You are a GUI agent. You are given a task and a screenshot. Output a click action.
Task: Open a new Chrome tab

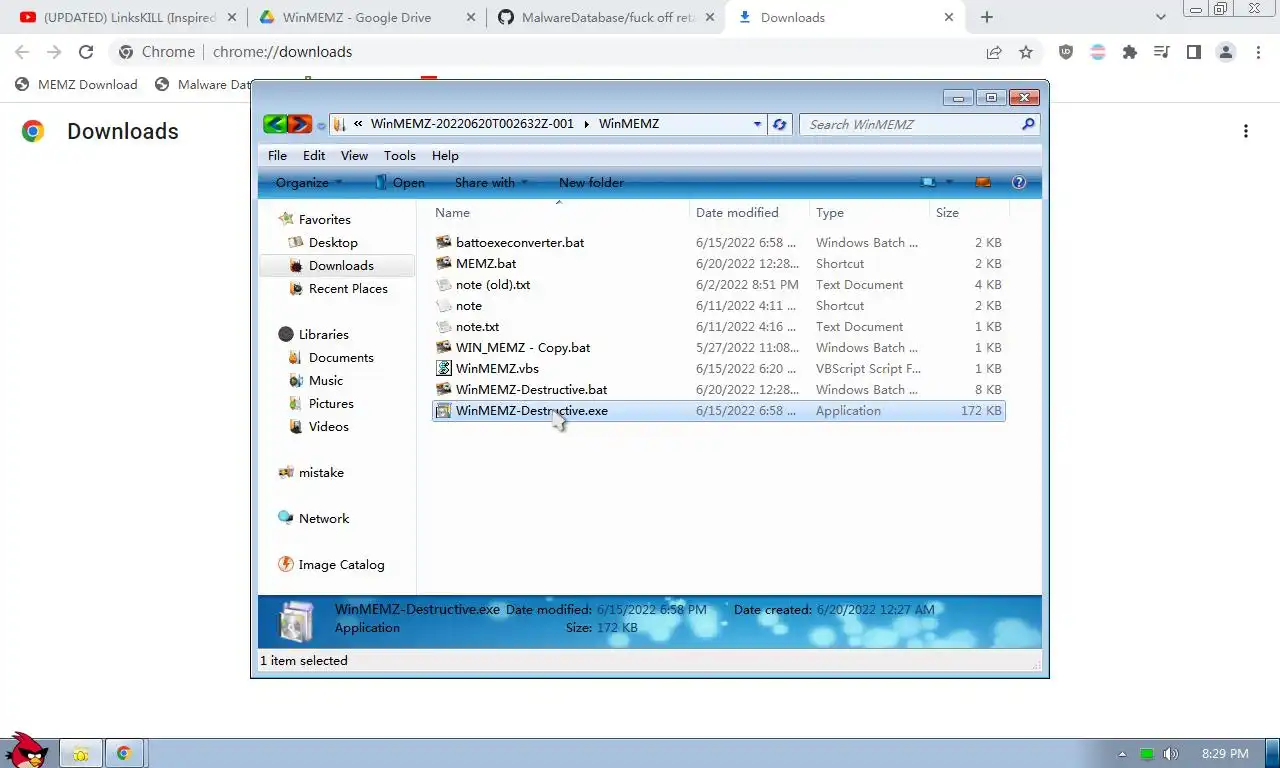(x=987, y=17)
